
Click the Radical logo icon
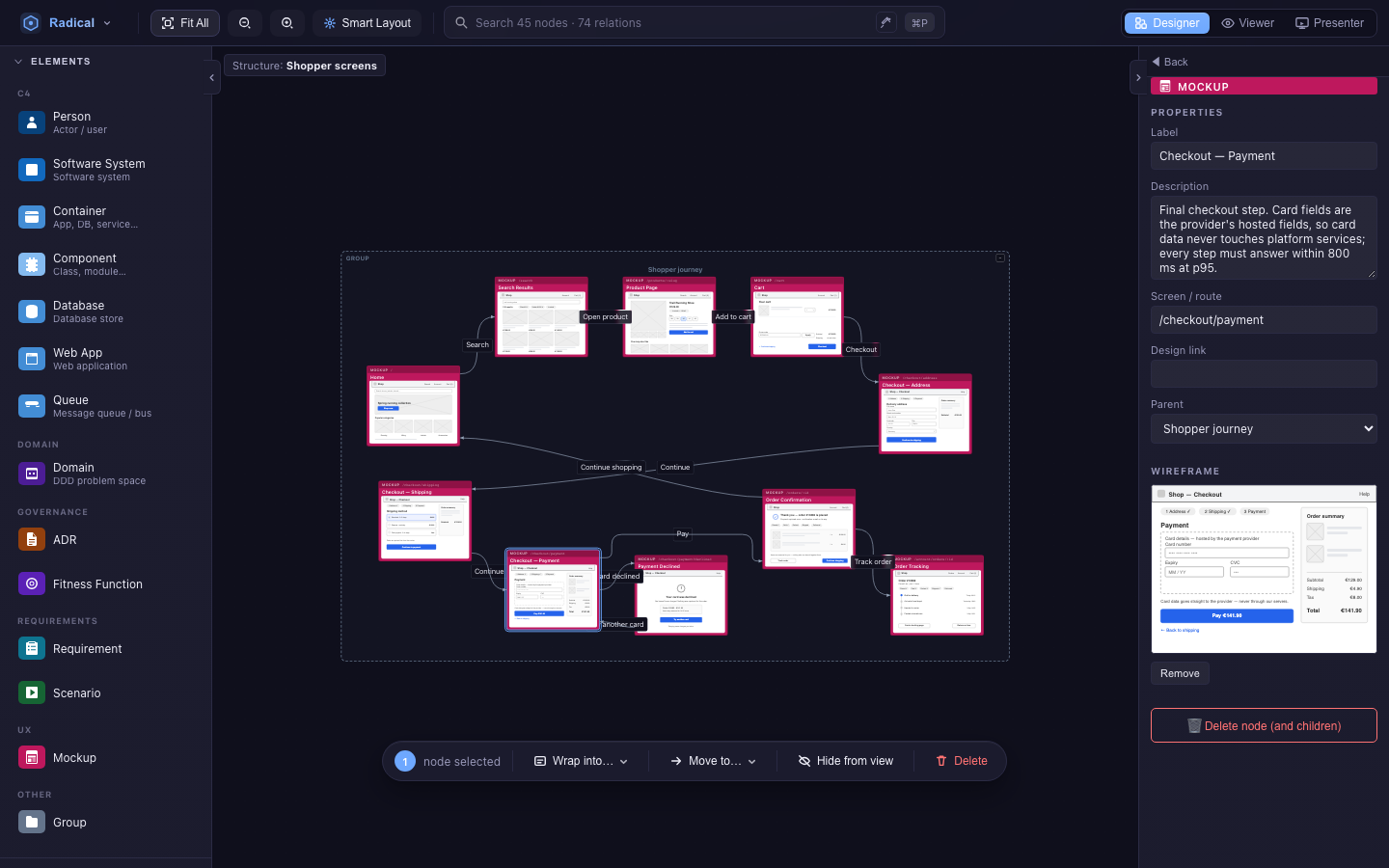(x=31, y=23)
